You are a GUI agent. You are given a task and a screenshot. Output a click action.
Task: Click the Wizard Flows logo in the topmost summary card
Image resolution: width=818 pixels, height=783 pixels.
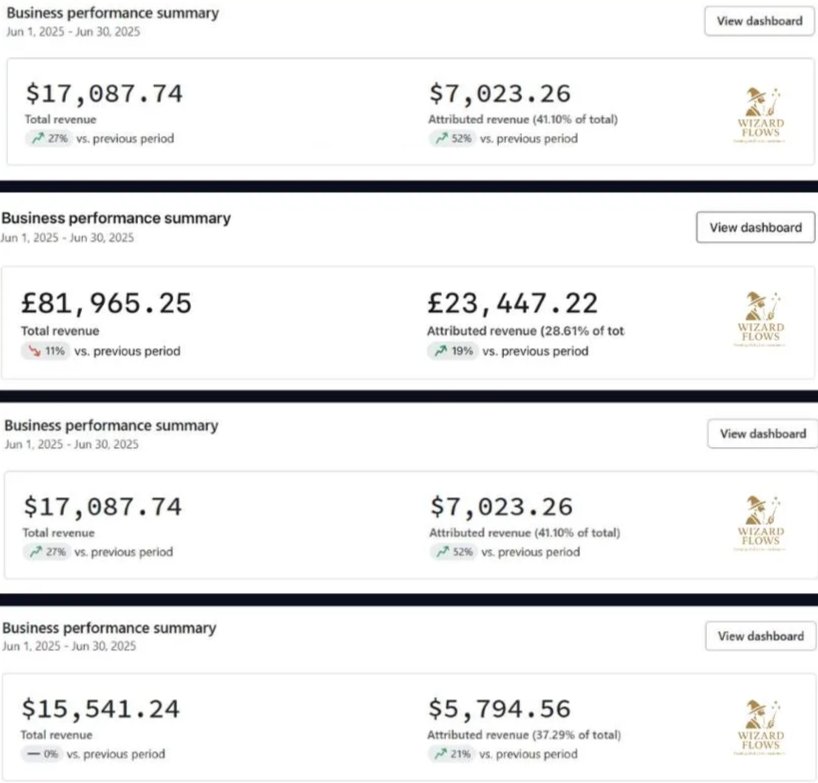point(761,115)
